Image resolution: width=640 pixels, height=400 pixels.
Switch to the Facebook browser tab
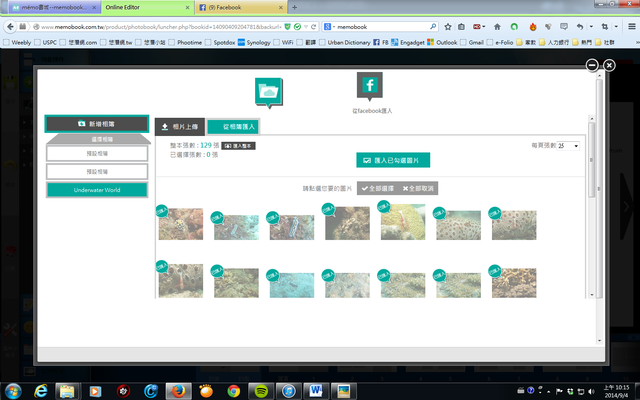click(240, 7)
